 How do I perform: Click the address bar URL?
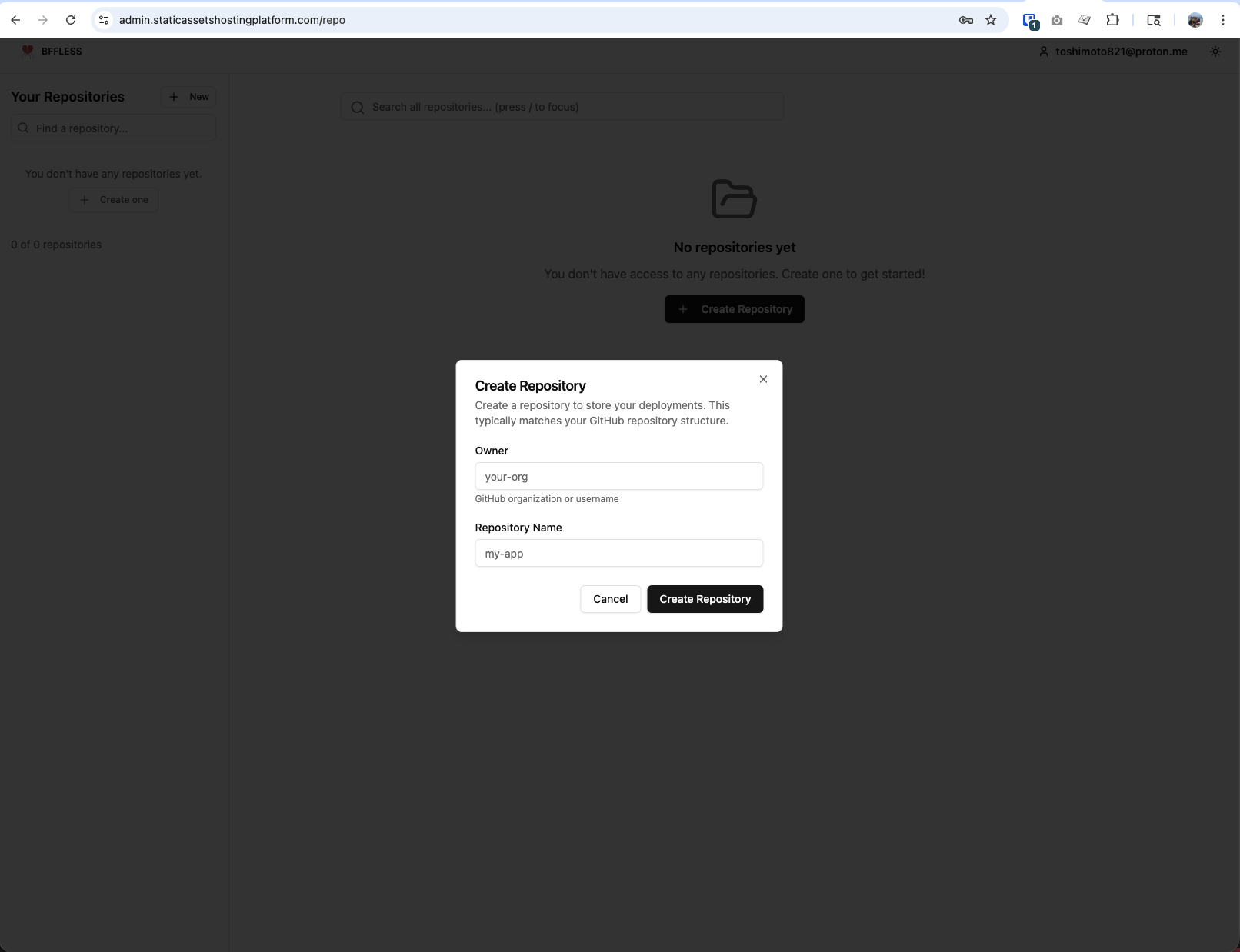[x=232, y=20]
